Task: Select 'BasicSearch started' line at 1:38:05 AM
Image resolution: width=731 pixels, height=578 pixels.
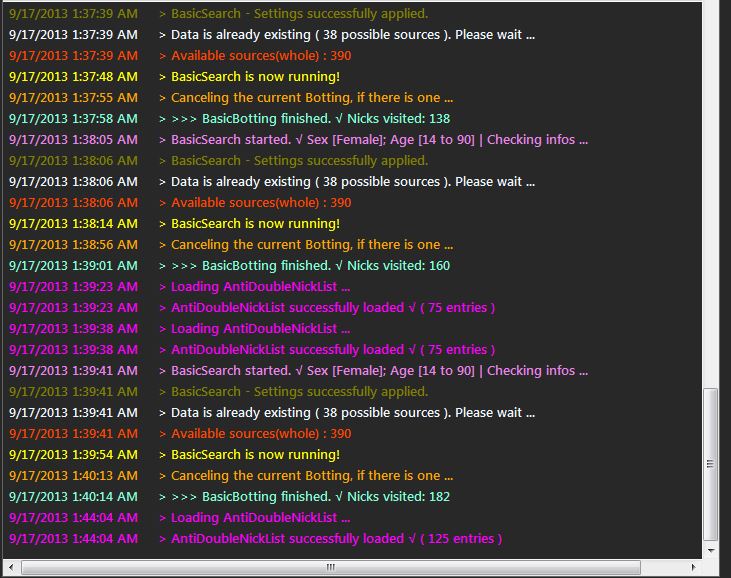Action: click(298, 140)
